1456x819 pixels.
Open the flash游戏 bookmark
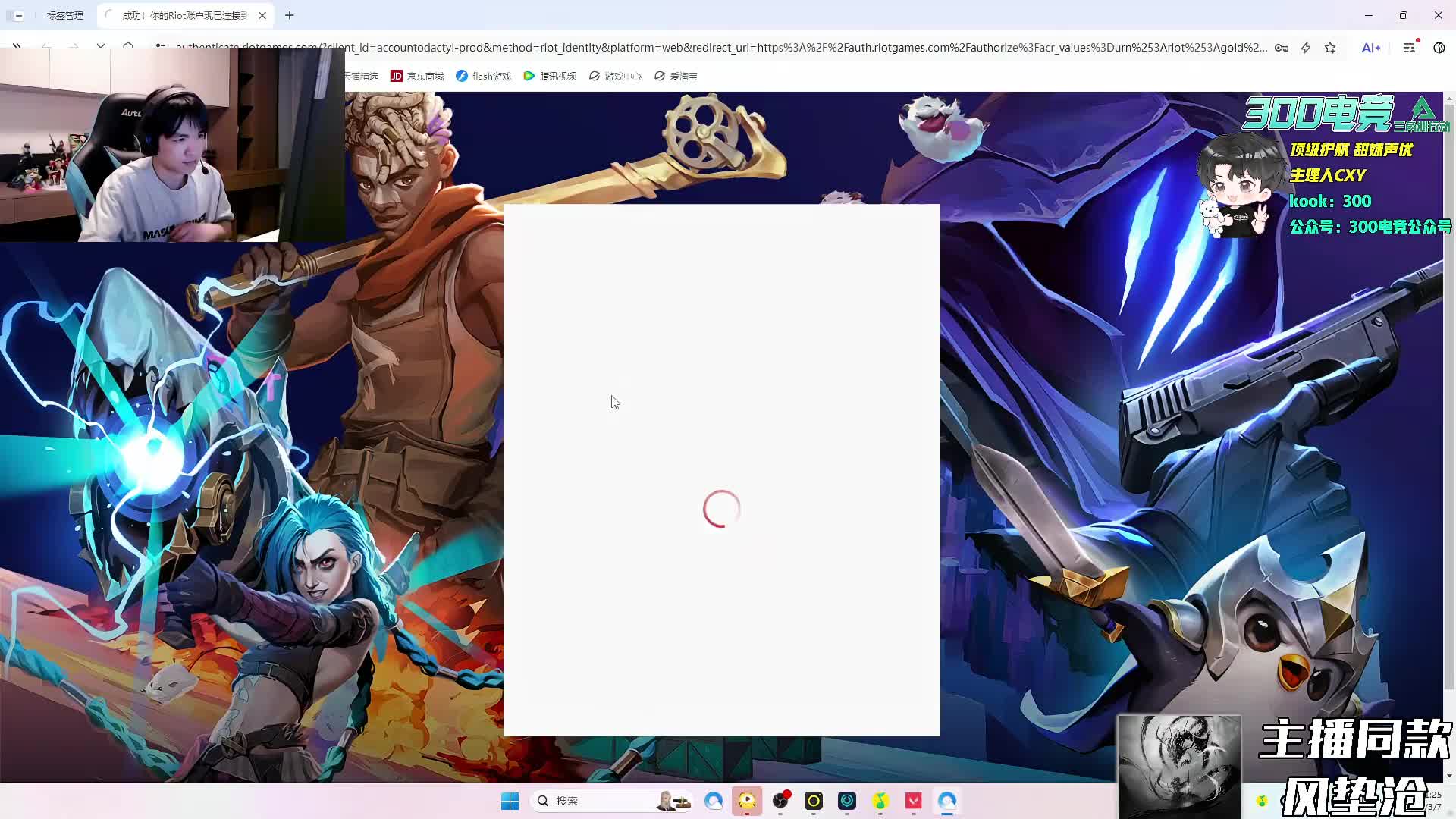tap(484, 76)
